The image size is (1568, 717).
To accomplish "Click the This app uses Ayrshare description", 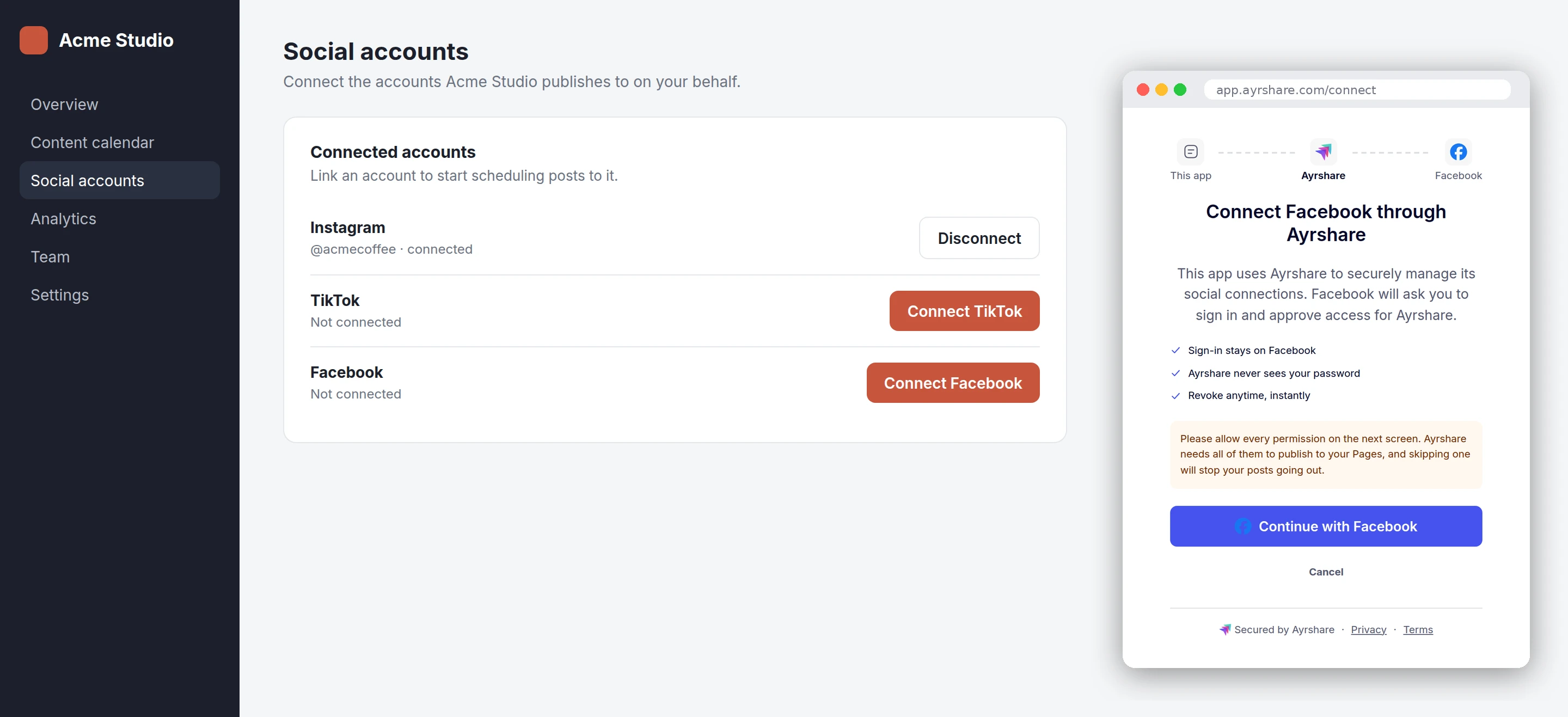I will [1326, 294].
